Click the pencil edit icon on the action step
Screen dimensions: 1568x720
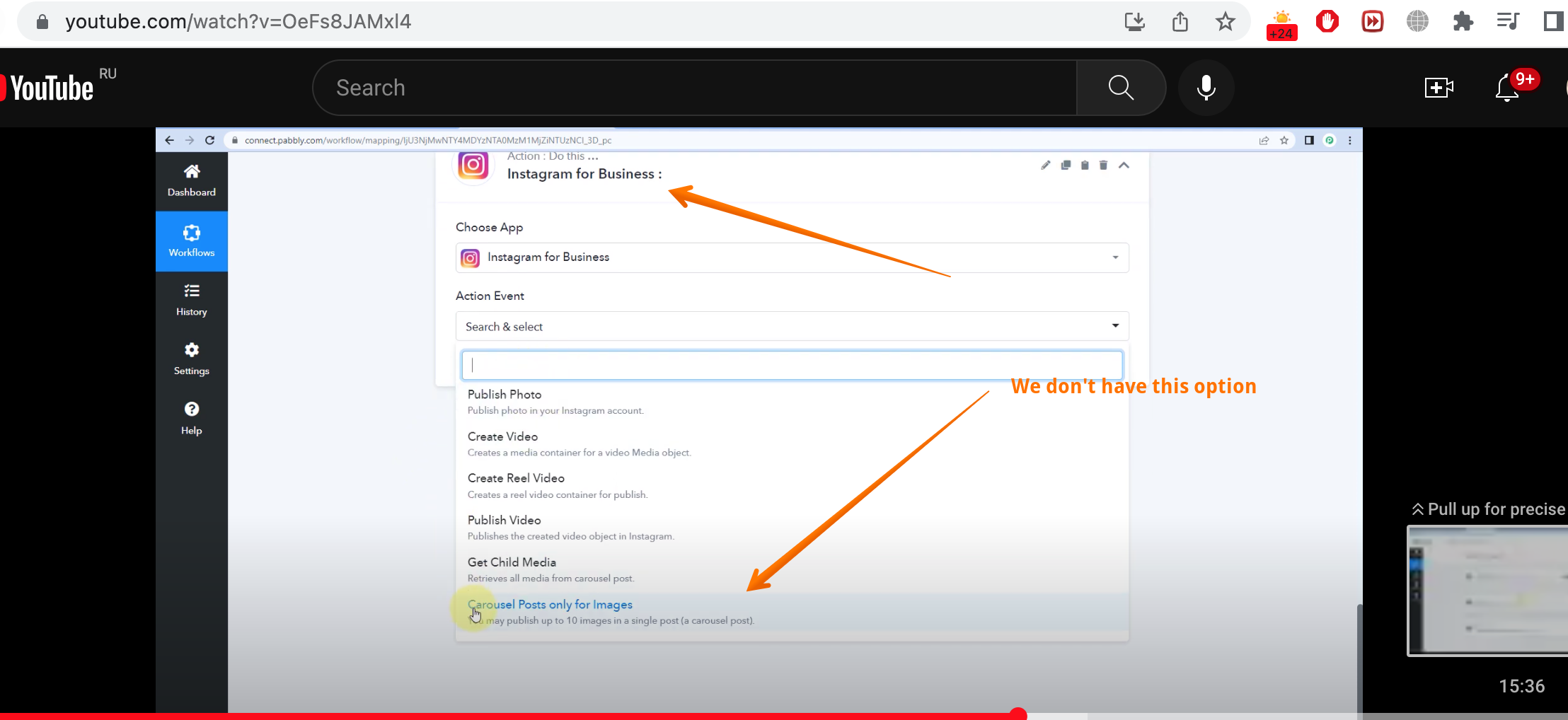(1046, 166)
